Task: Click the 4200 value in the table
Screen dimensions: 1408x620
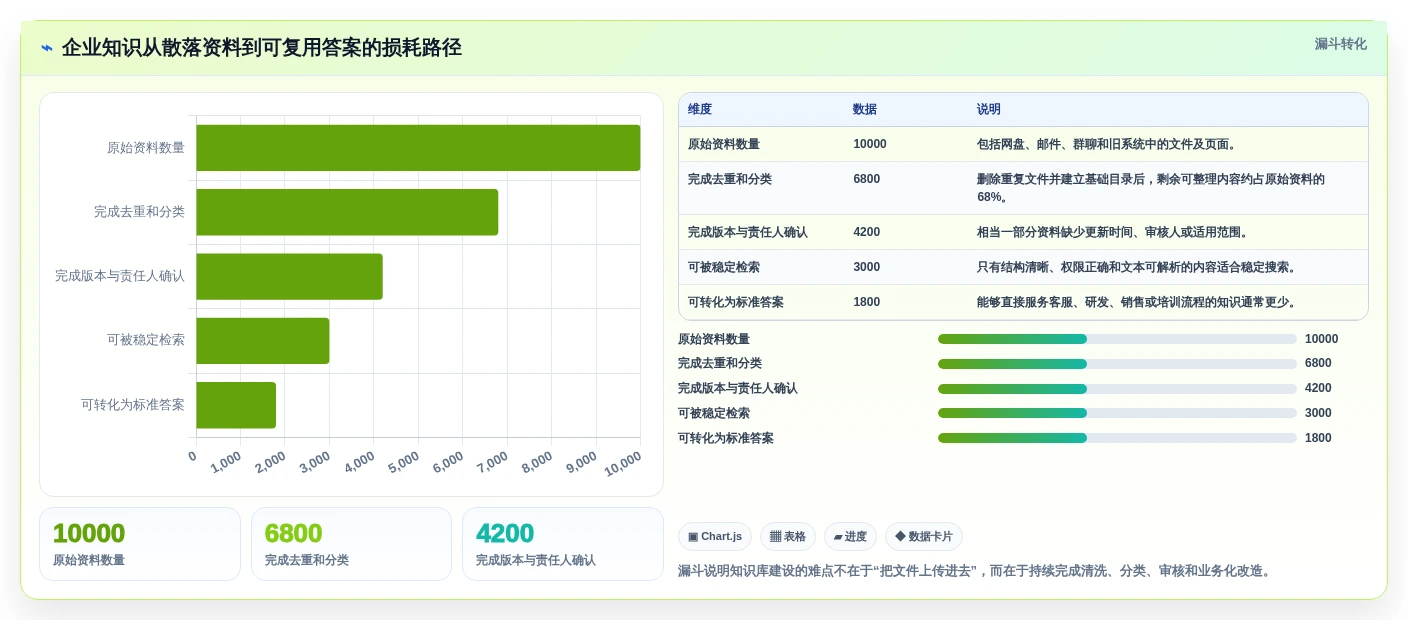Action: pos(867,232)
